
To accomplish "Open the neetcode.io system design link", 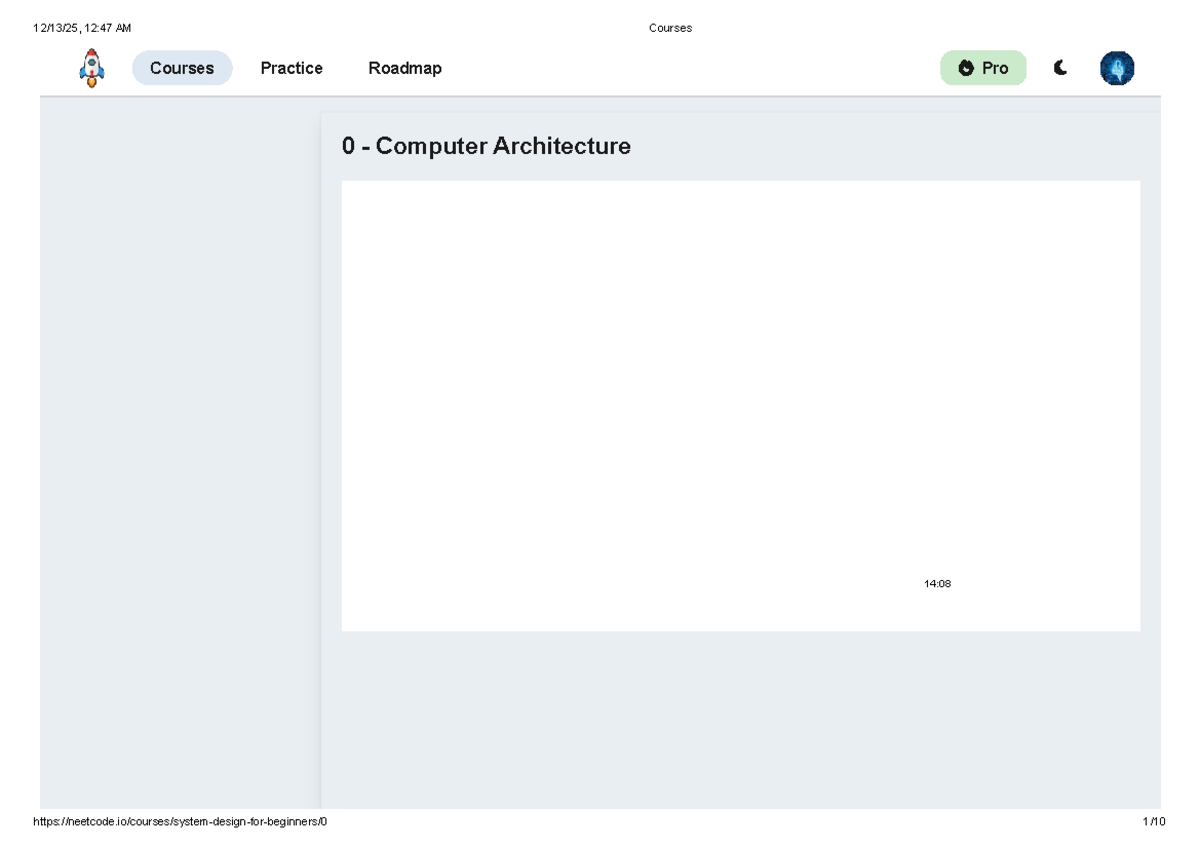I will click(178, 821).
